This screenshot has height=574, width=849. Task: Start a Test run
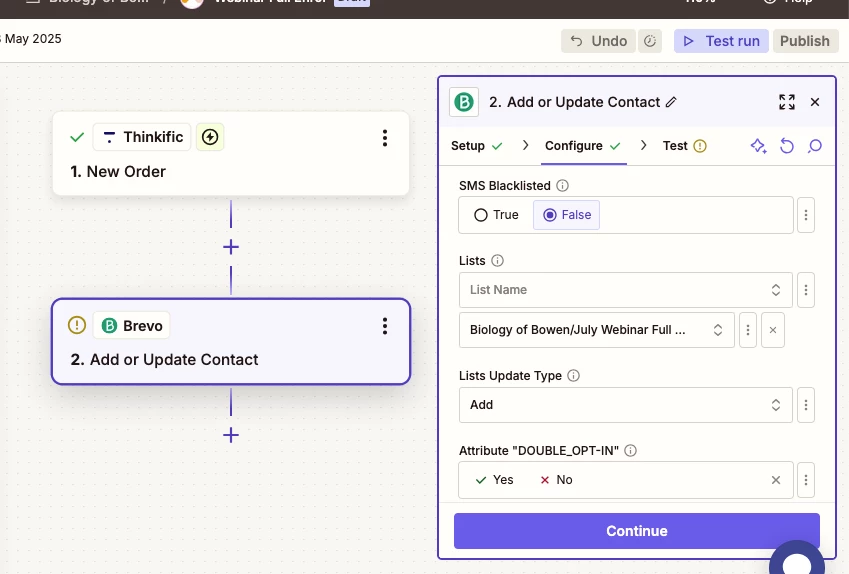(721, 41)
